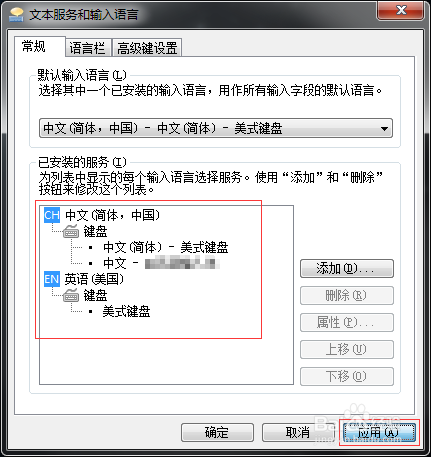Select the 中文(简体，中国) language node

coord(113,215)
